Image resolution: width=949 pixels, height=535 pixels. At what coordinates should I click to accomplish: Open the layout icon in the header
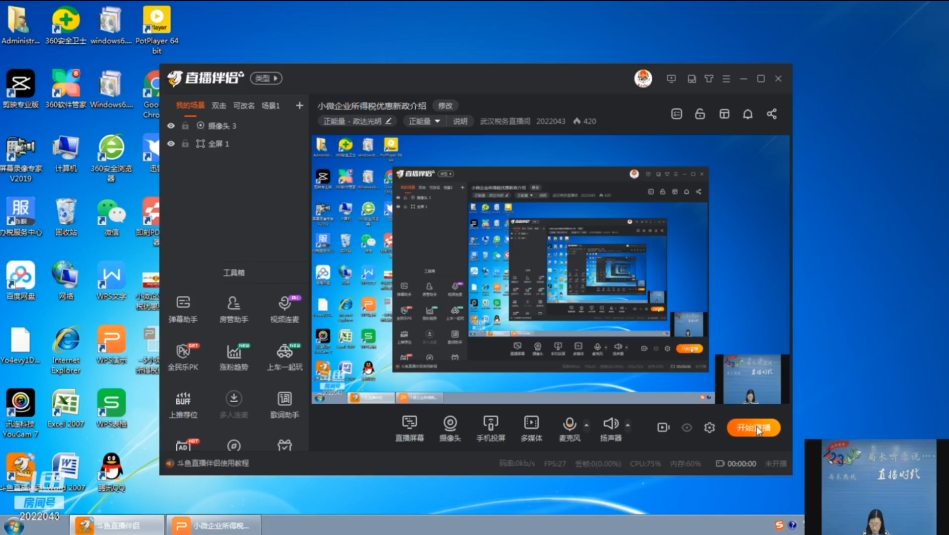pos(724,114)
